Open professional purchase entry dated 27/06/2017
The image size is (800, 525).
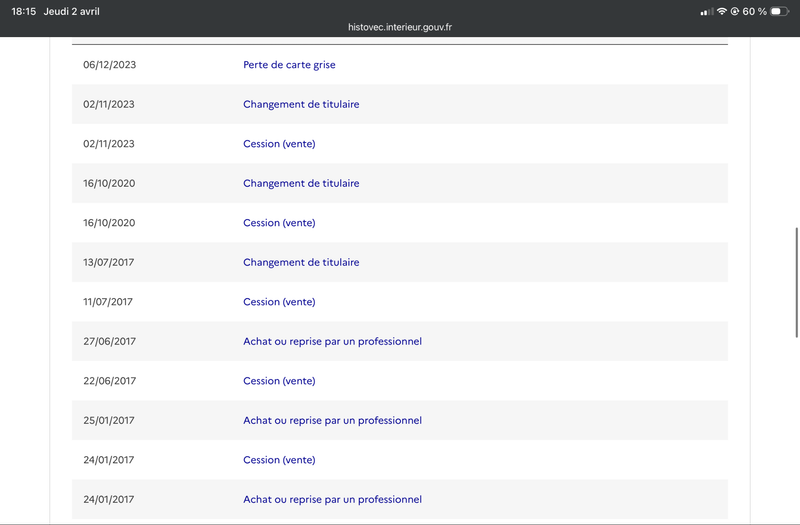click(x=332, y=341)
